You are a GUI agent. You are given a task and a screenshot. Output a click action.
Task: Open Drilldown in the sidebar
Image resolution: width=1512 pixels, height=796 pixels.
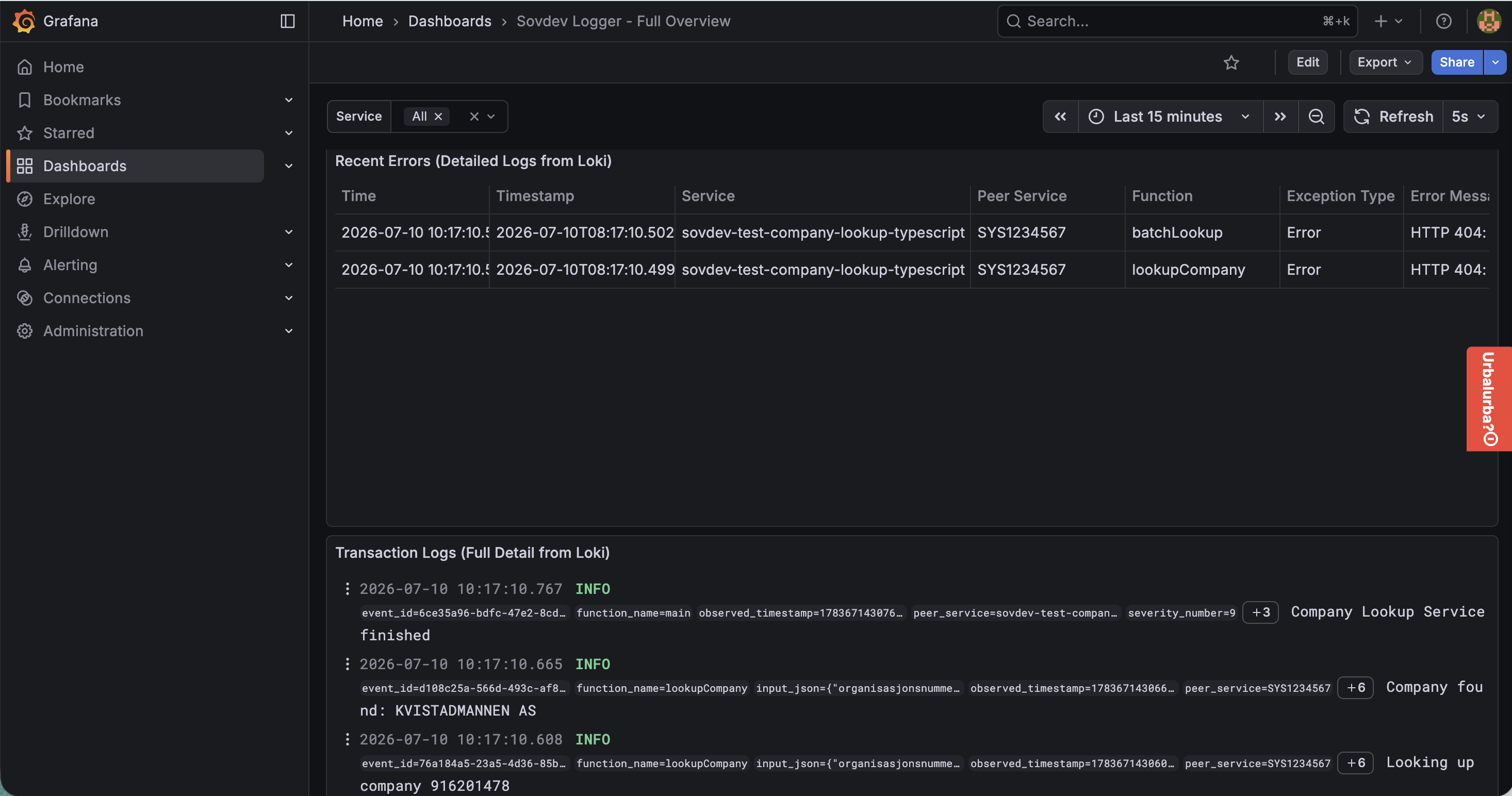tap(76, 231)
